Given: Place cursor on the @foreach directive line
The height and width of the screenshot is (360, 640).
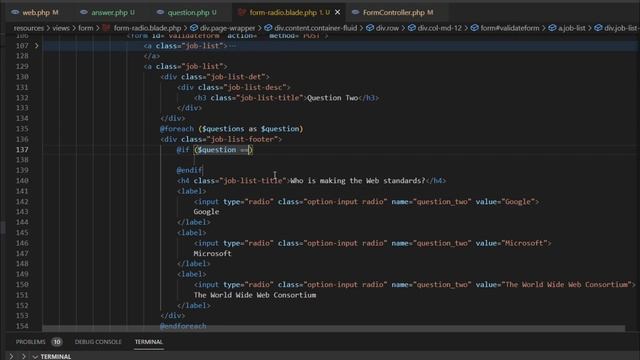Looking at the screenshot, I should point(231,129).
